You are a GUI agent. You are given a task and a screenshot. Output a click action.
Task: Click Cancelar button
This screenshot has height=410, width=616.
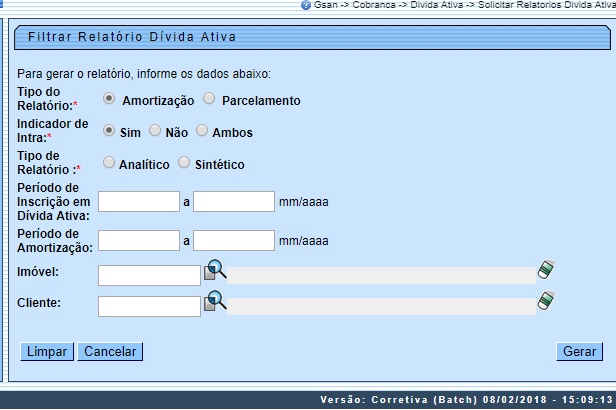click(110, 351)
